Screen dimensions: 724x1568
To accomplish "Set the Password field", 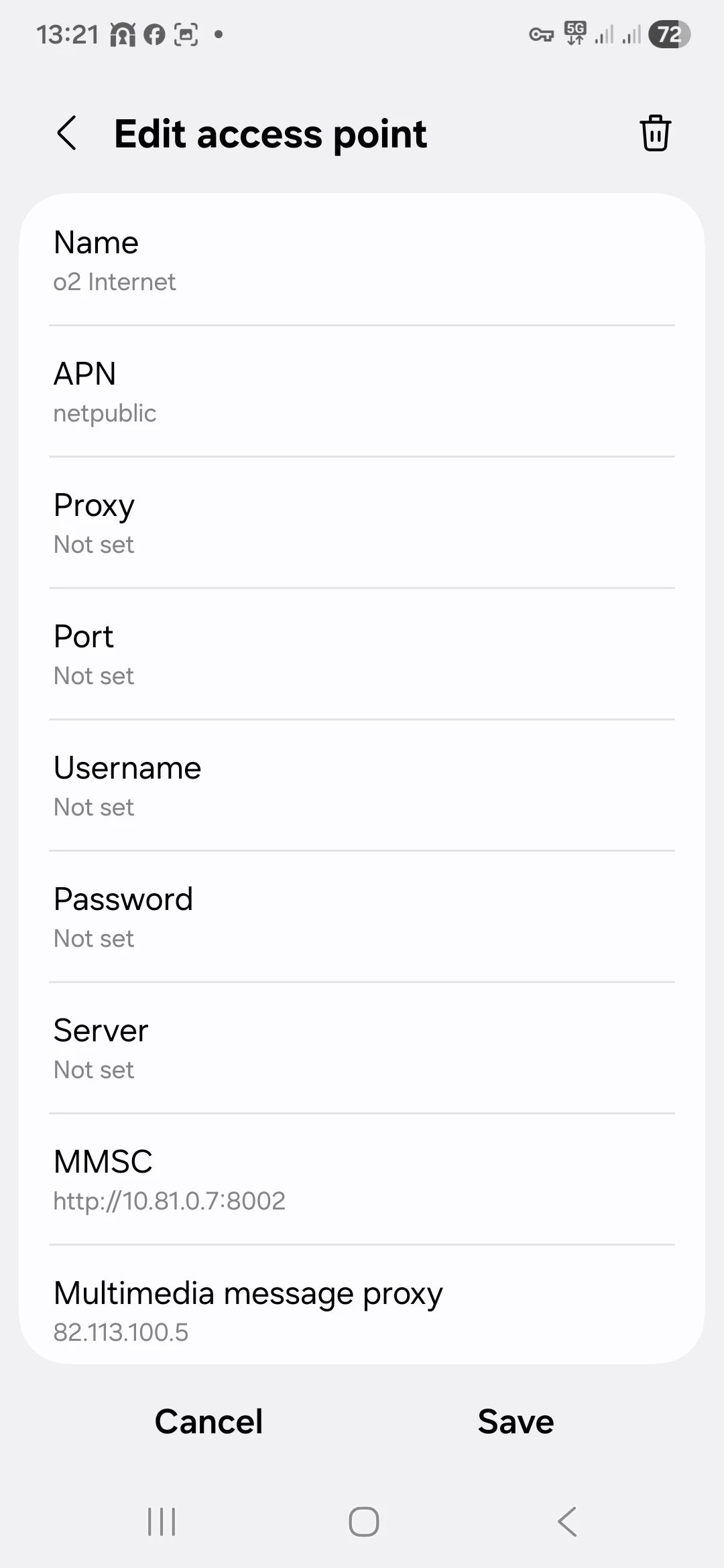I will pyautogui.click(x=362, y=917).
